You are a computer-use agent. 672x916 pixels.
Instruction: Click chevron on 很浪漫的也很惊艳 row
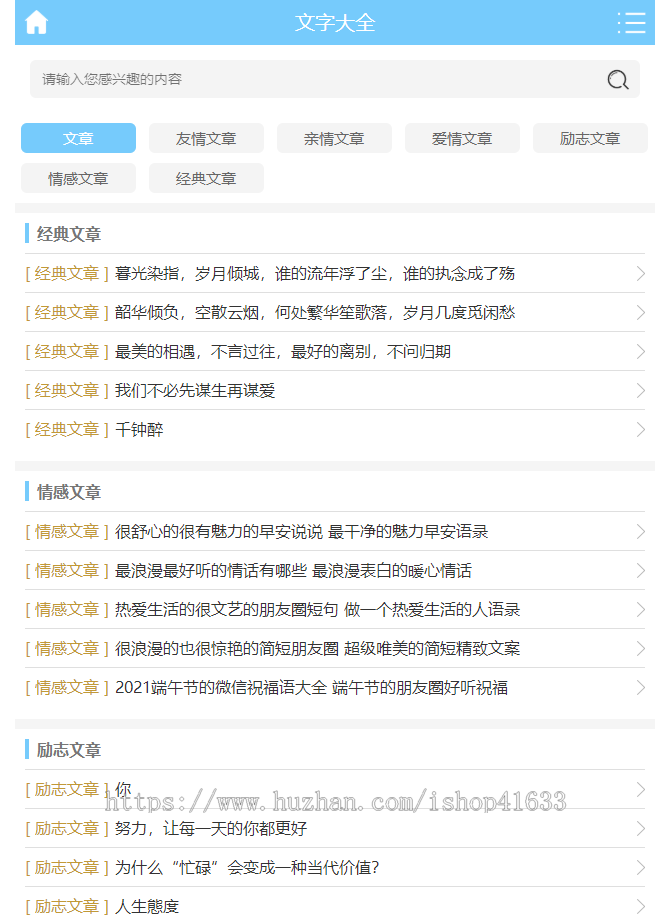(640, 649)
